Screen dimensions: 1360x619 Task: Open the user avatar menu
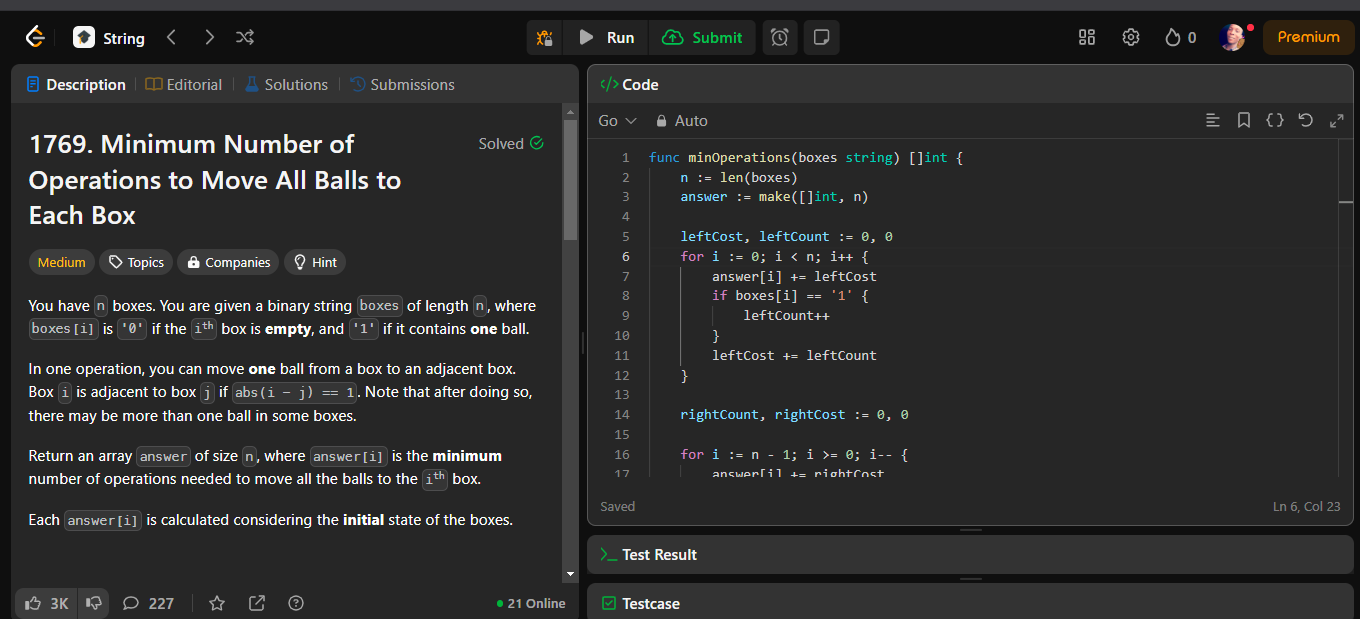1233,38
